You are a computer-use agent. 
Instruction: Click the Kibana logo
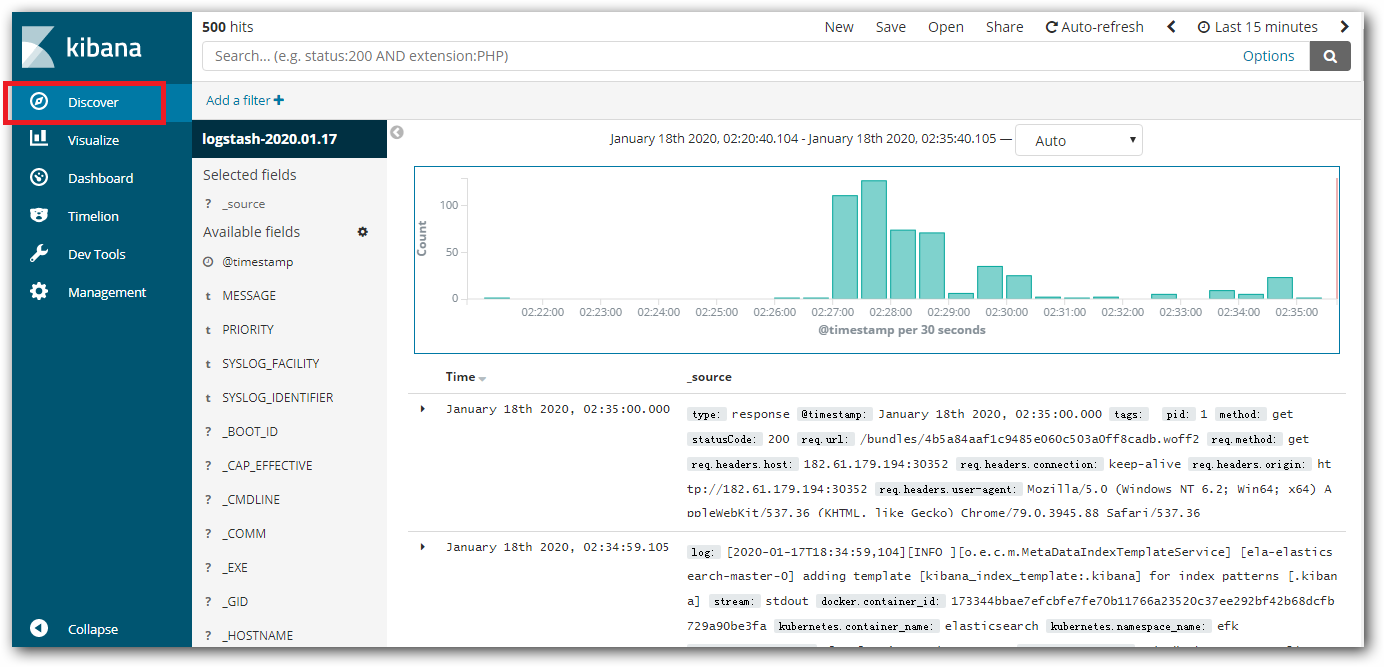(82, 47)
